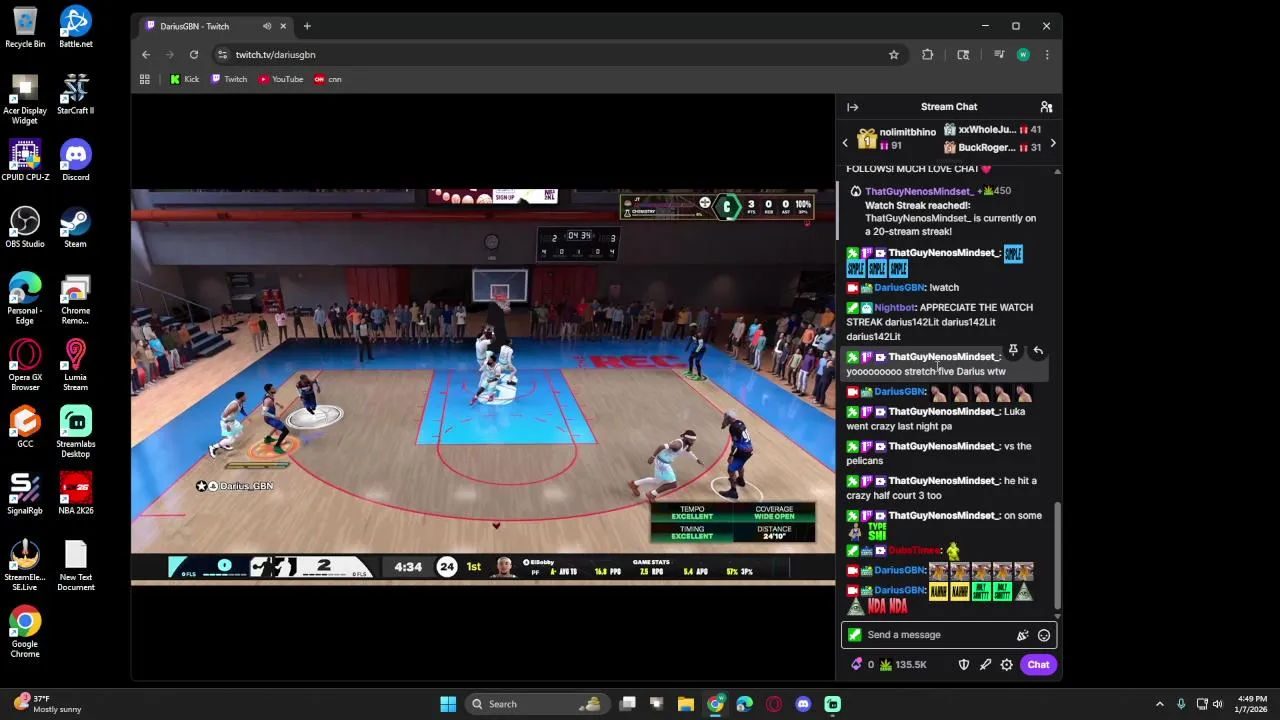Screen dimensions: 1280x720
Task: Open NBA 2K26 desktop shortcut
Action: pos(76,495)
